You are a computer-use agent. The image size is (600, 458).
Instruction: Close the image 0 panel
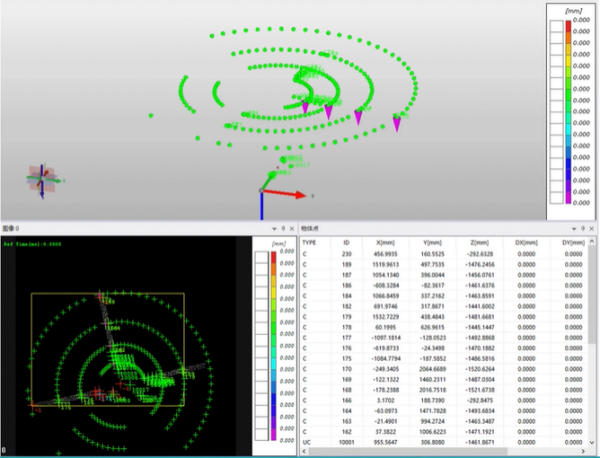click(x=292, y=228)
